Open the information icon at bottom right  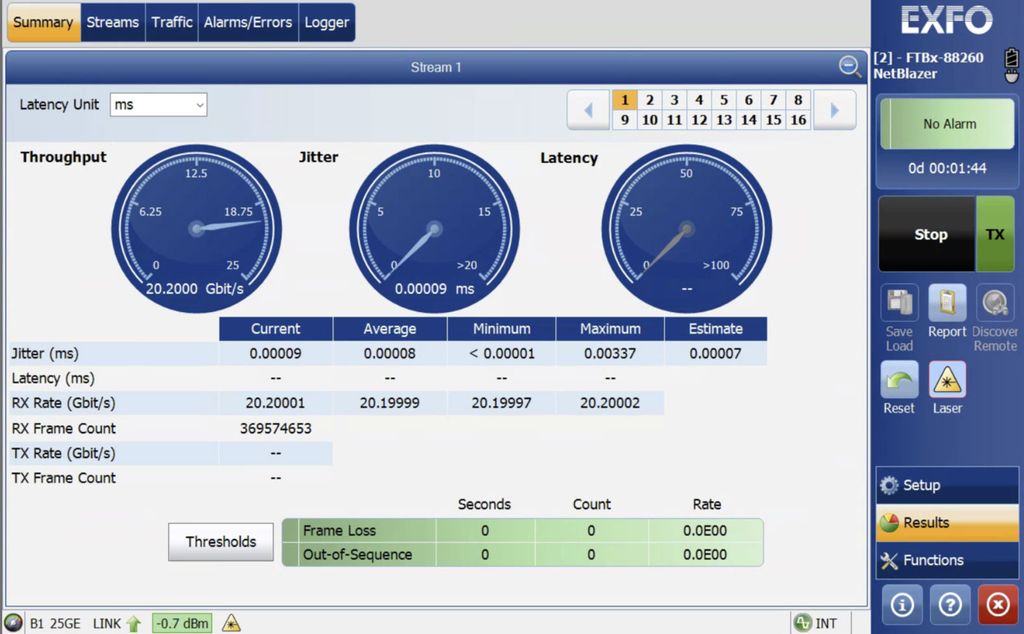point(901,605)
